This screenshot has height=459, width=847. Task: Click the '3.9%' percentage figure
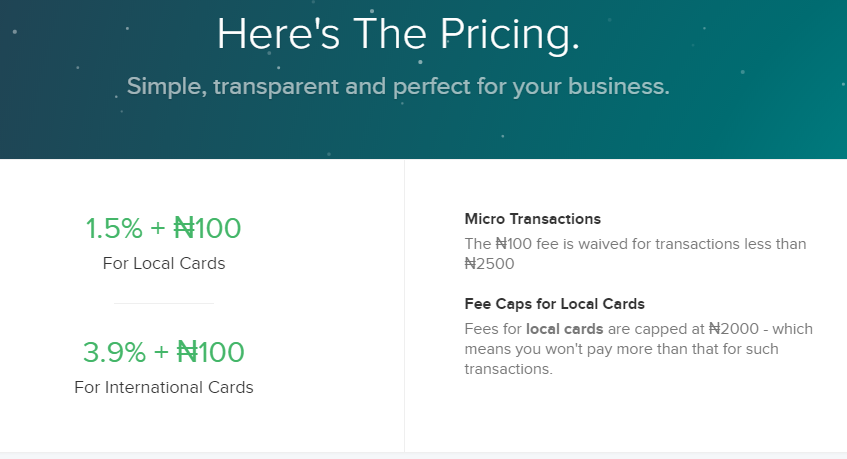tap(114, 352)
